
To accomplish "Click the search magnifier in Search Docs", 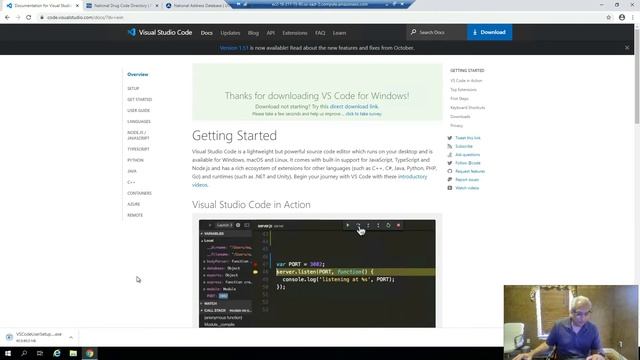I will point(413,32).
